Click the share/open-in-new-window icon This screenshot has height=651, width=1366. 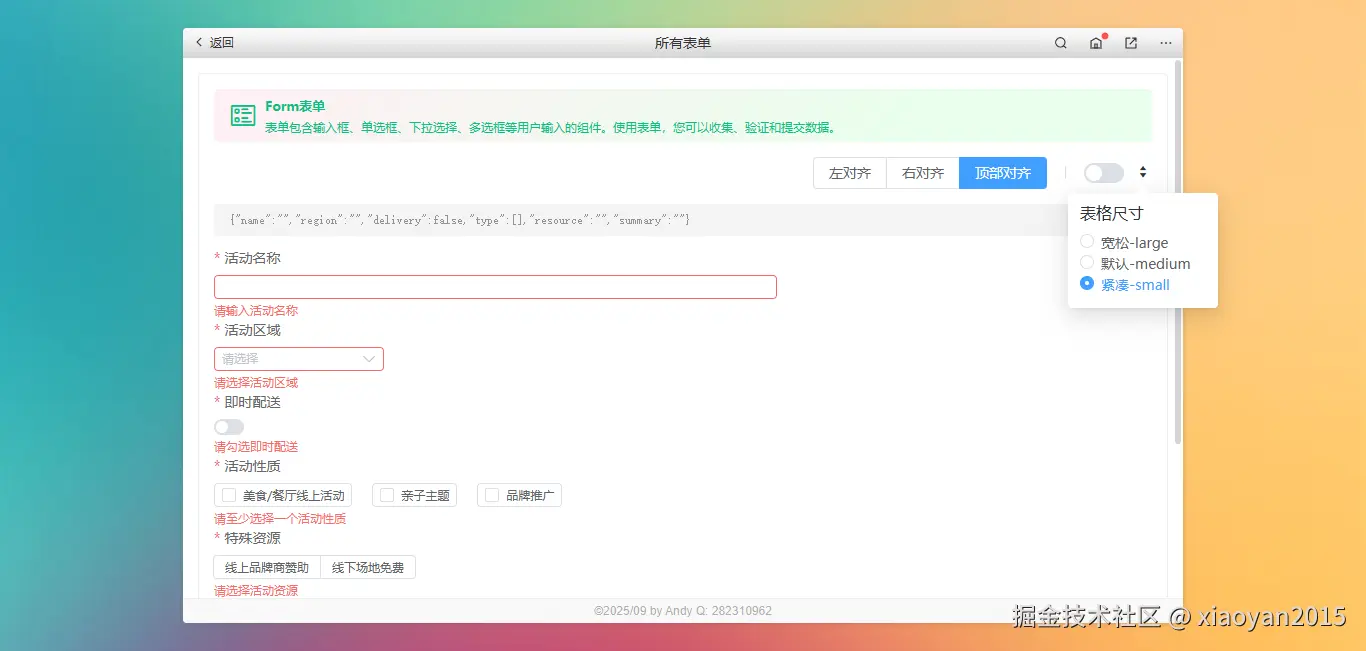click(1130, 43)
